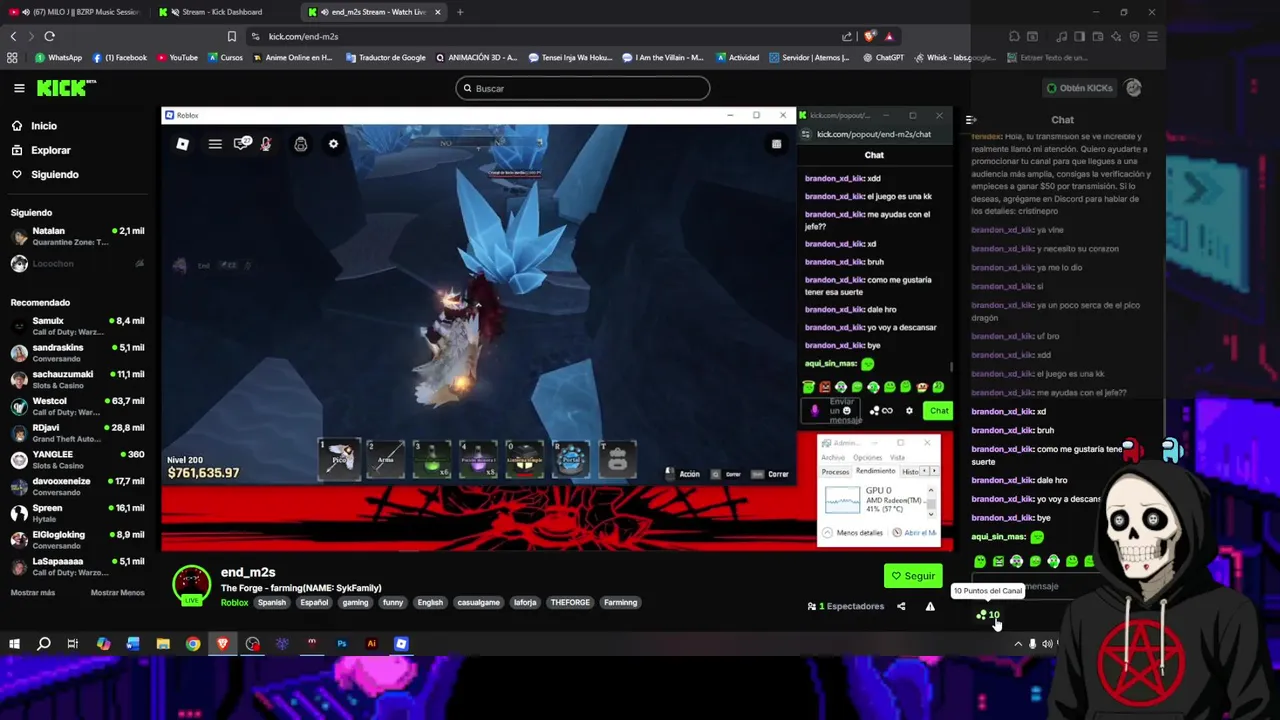The width and height of the screenshot is (1280, 720).
Task: Open Traductor de Google bookmark
Action: 385,58
